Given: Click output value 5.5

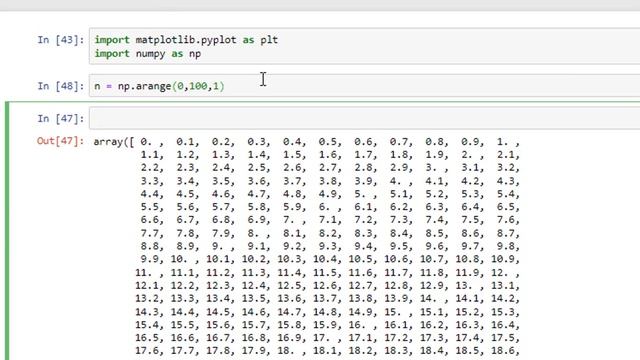Looking at the screenshot, I should tap(150, 207).
